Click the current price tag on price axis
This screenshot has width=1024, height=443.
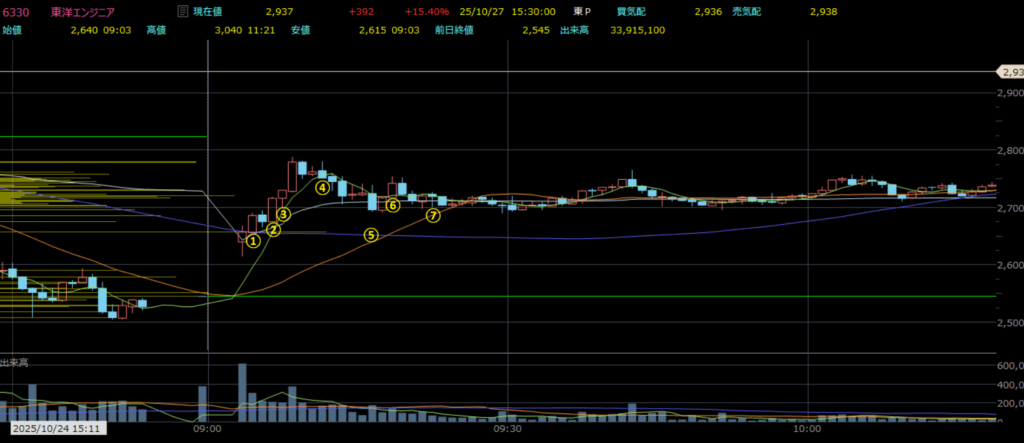[1009, 72]
